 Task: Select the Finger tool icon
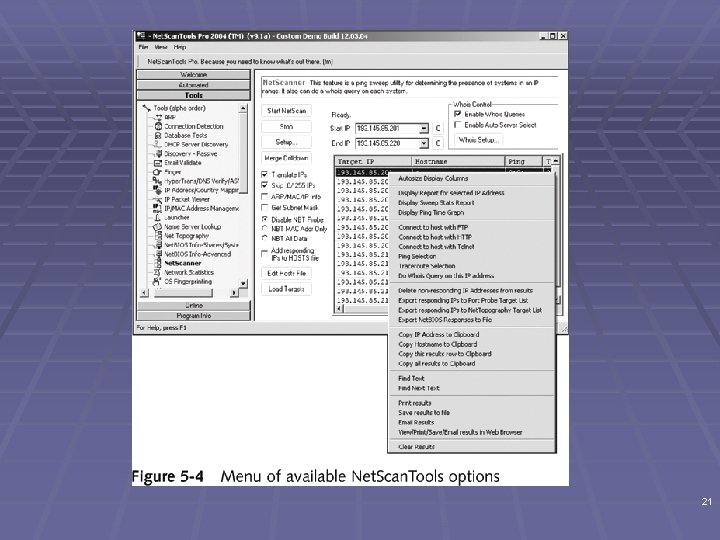click(158, 172)
